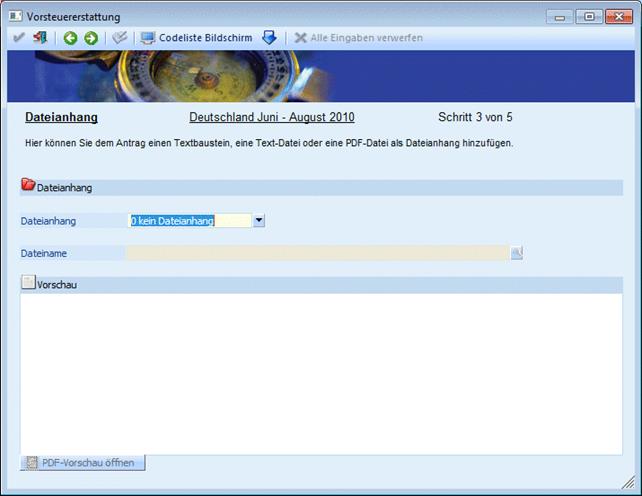The width and height of the screenshot is (642, 496).
Task: Click the red folder Dateianhang icon
Action: tap(28, 185)
